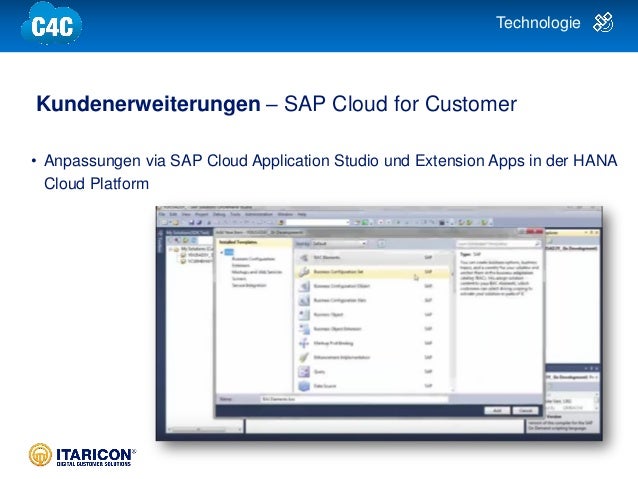
Task: Click the Add button in the dialog
Action: click(x=497, y=411)
